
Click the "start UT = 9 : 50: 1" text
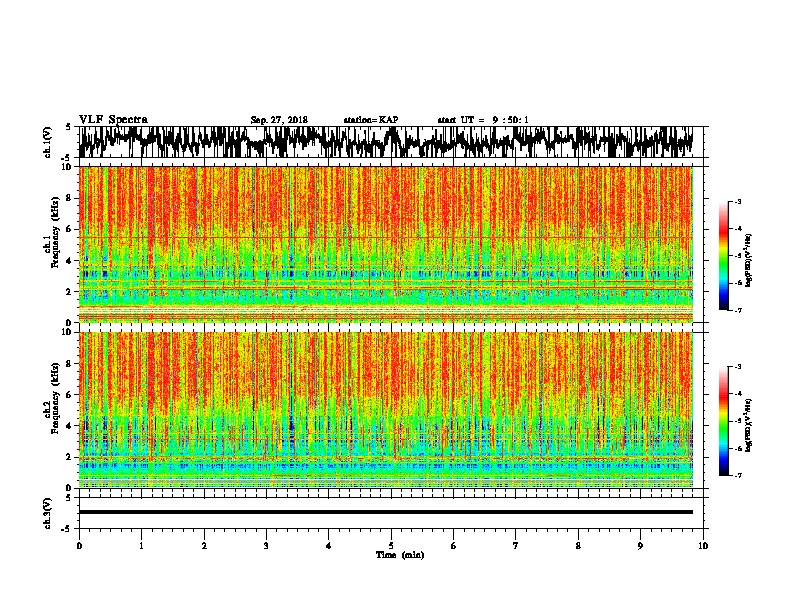(483, 120)
